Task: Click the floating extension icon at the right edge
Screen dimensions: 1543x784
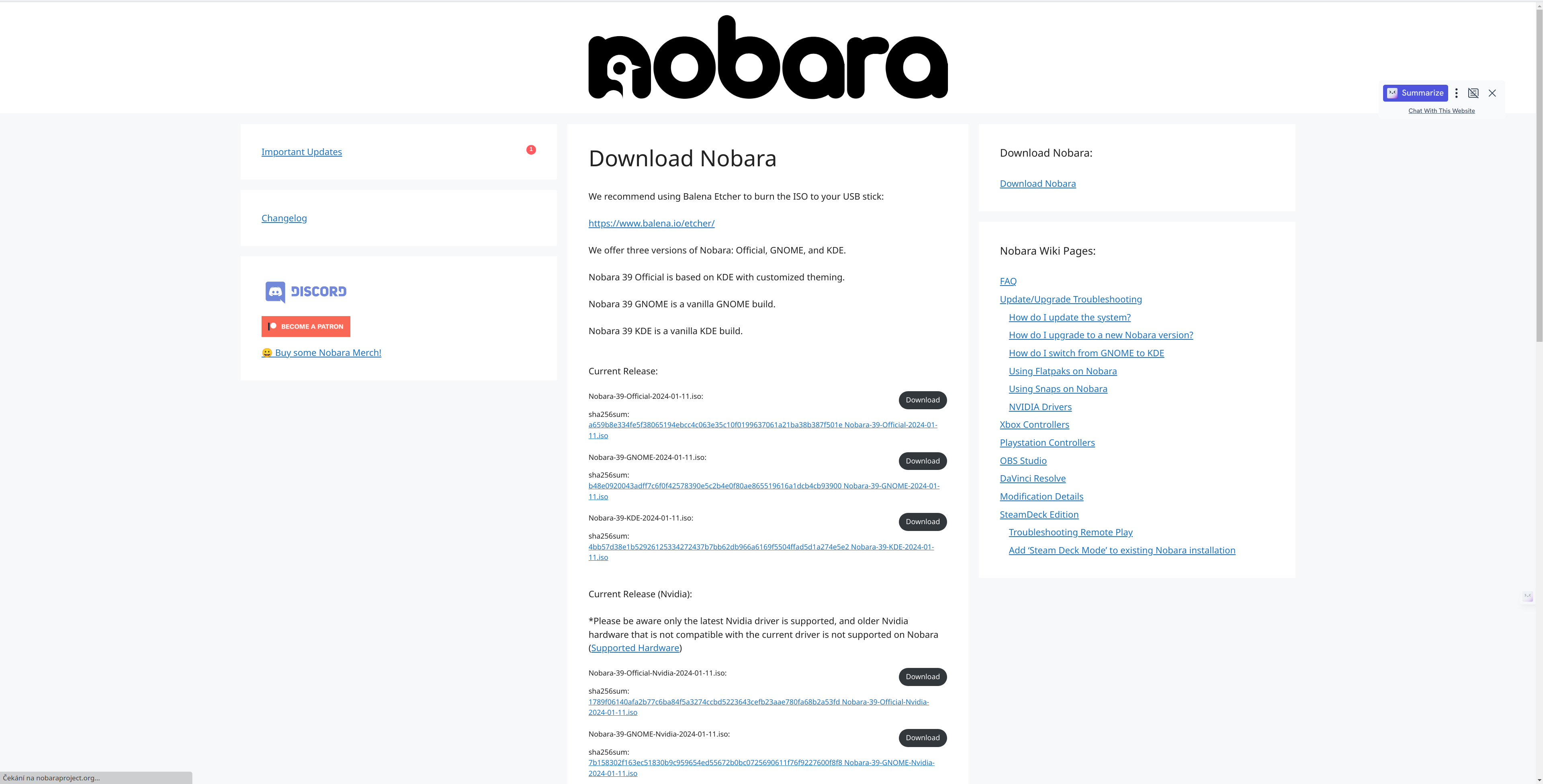Action: (x=1528, y=596)
